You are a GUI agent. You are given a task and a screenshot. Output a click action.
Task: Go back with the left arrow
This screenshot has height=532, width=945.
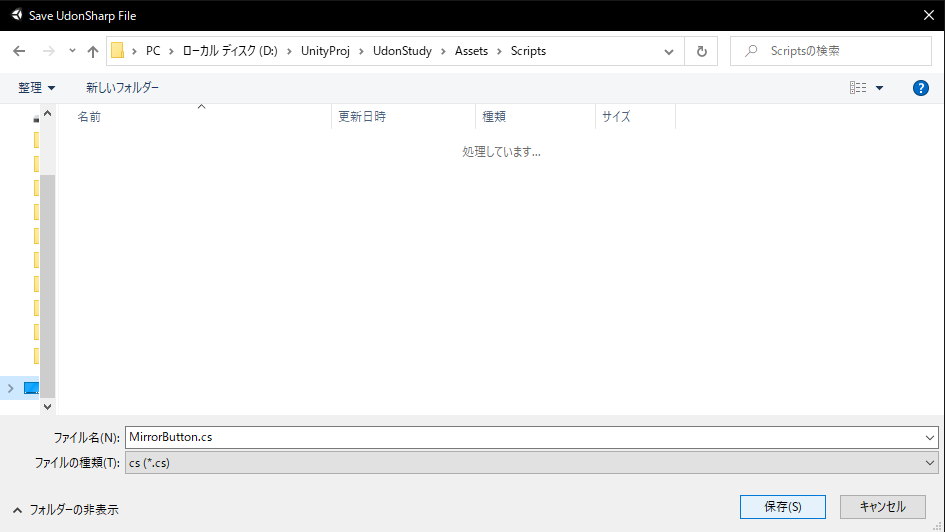pos(19,51)
